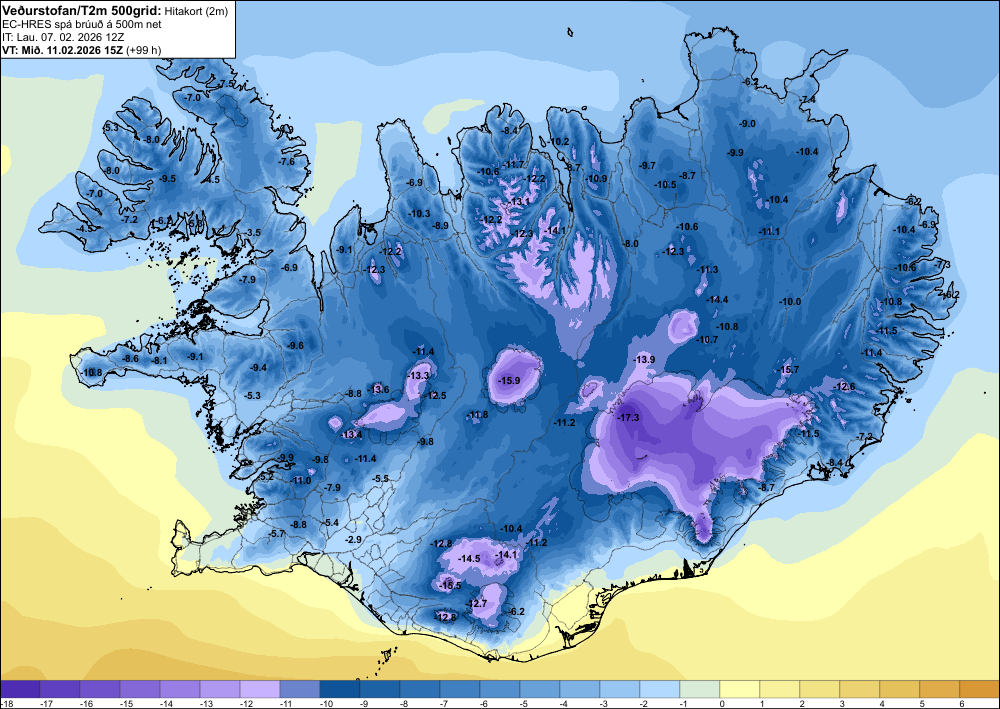1000x709 pixels.
Task: Click the -13.3 label on Langjökull
Action: 418,376
